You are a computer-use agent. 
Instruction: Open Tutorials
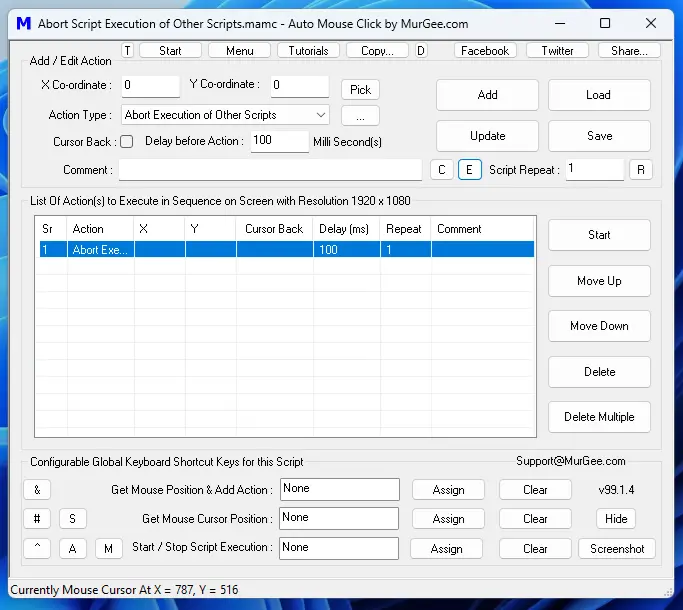pyautogui.click(x=308, y=51)
